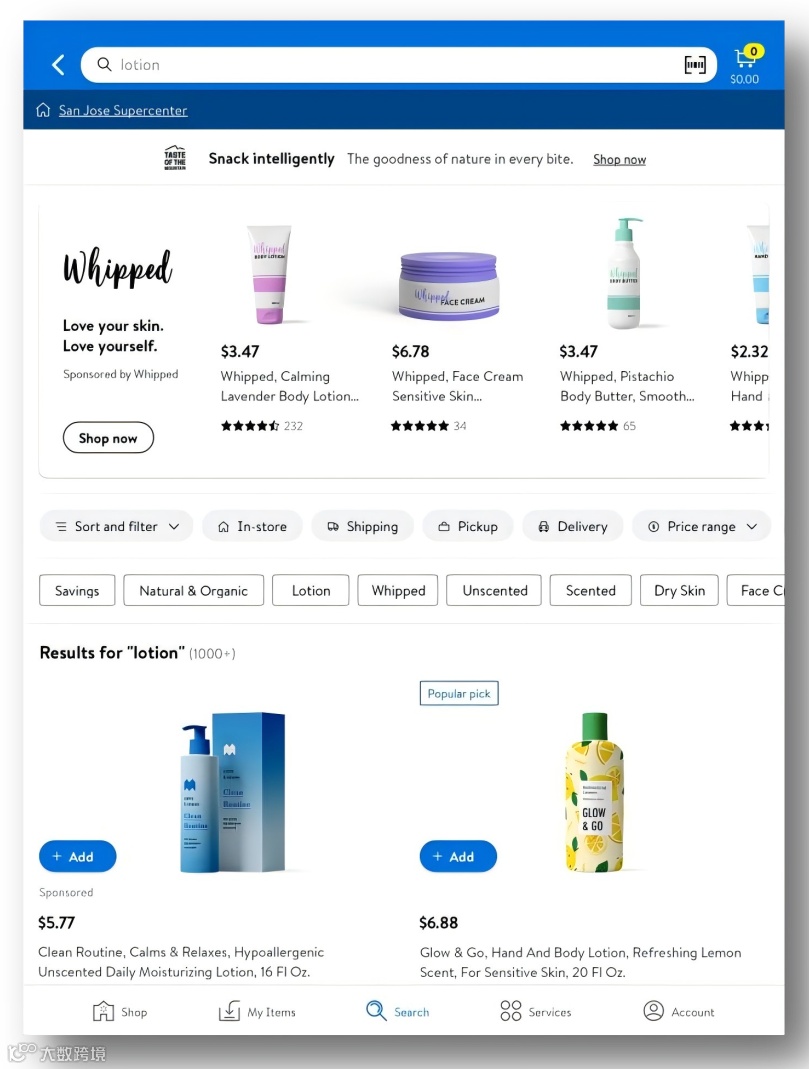The width and height of the screenshot is (809, 1069).
Task: Click the search magnifier in search bar
Action: tap(104, 64)
